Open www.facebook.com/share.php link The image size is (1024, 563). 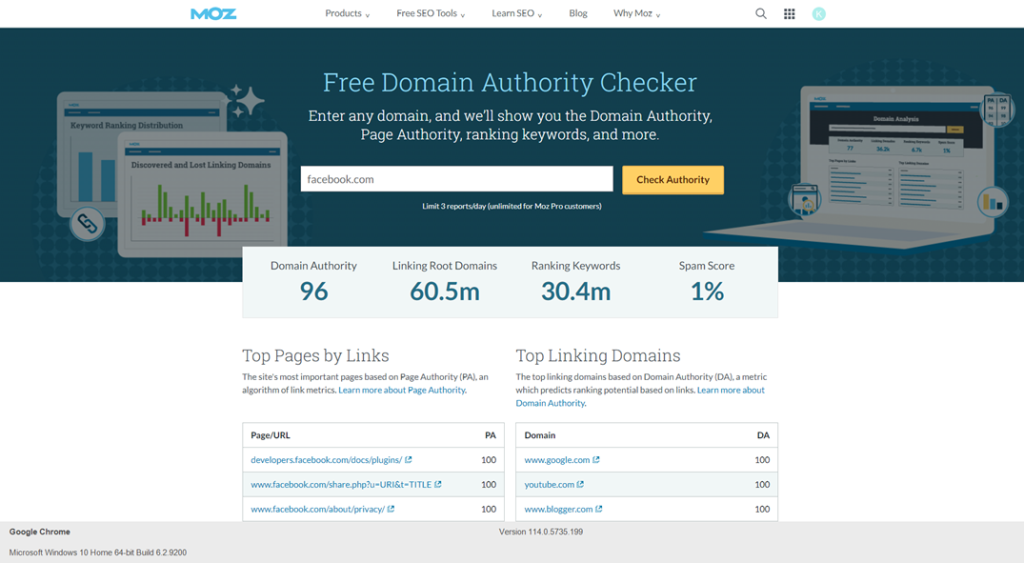(x=341, y=485)
